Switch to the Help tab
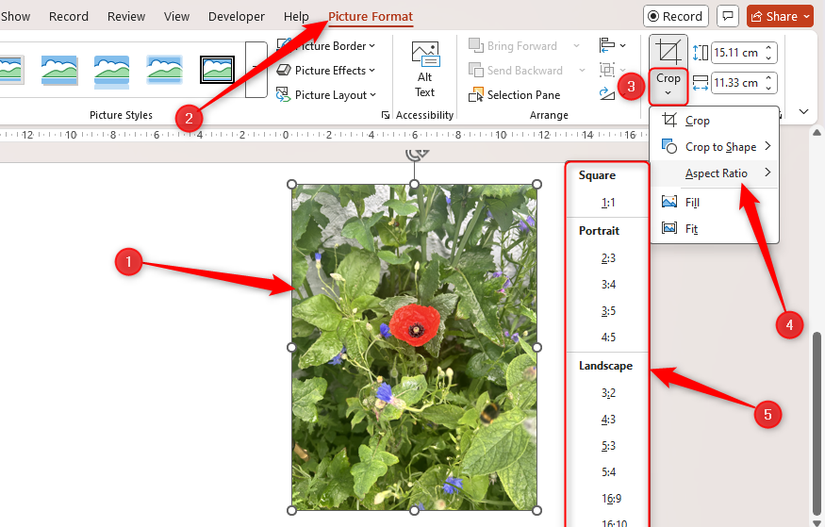Image resolution: width=825 pixels, height=527 pixels. [296, 16]
